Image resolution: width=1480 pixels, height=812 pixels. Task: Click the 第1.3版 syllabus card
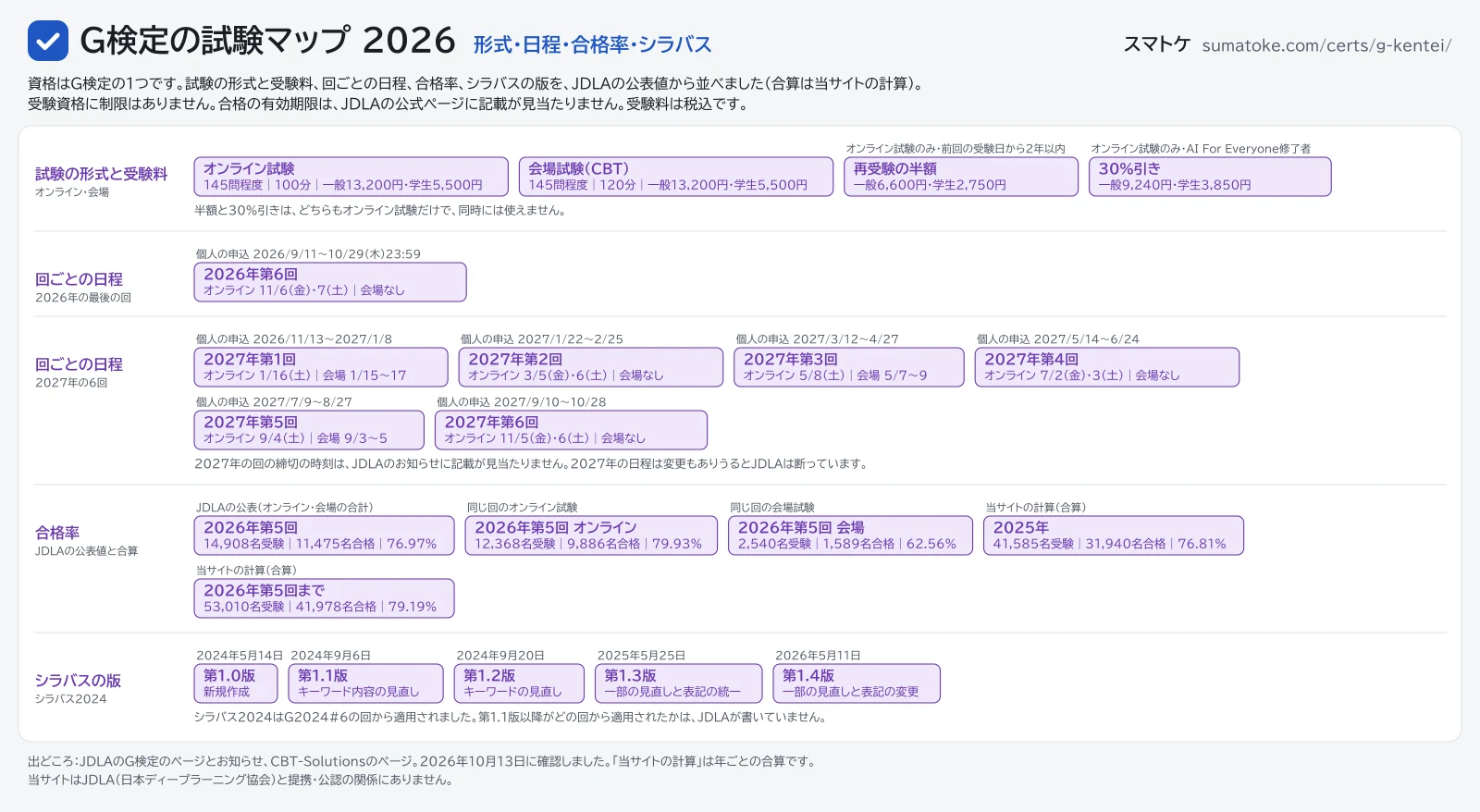pyautogui.click(x=679, y=683)
